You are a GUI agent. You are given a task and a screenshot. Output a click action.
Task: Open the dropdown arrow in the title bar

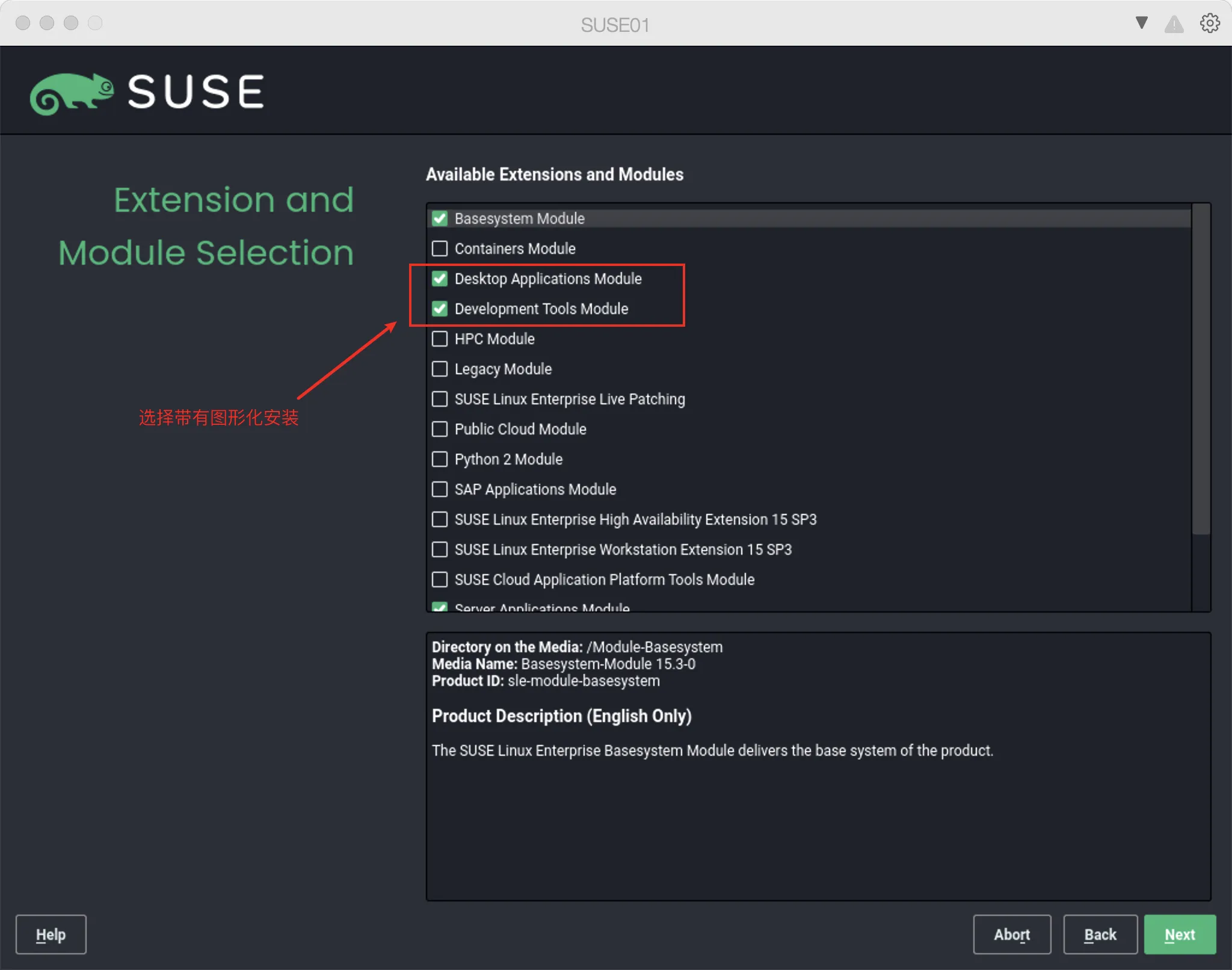(x=1141, y=23)
